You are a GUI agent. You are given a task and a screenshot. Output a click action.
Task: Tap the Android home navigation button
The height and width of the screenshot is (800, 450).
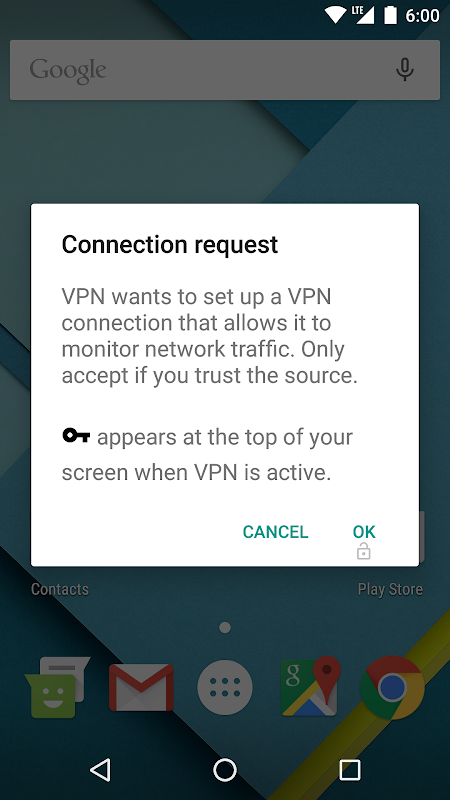224,770
